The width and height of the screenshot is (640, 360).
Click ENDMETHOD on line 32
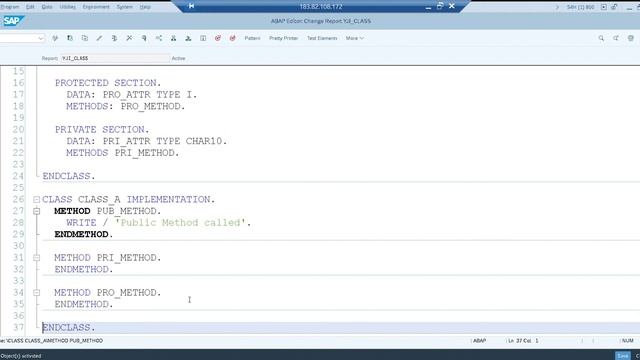tap(84, 269)
